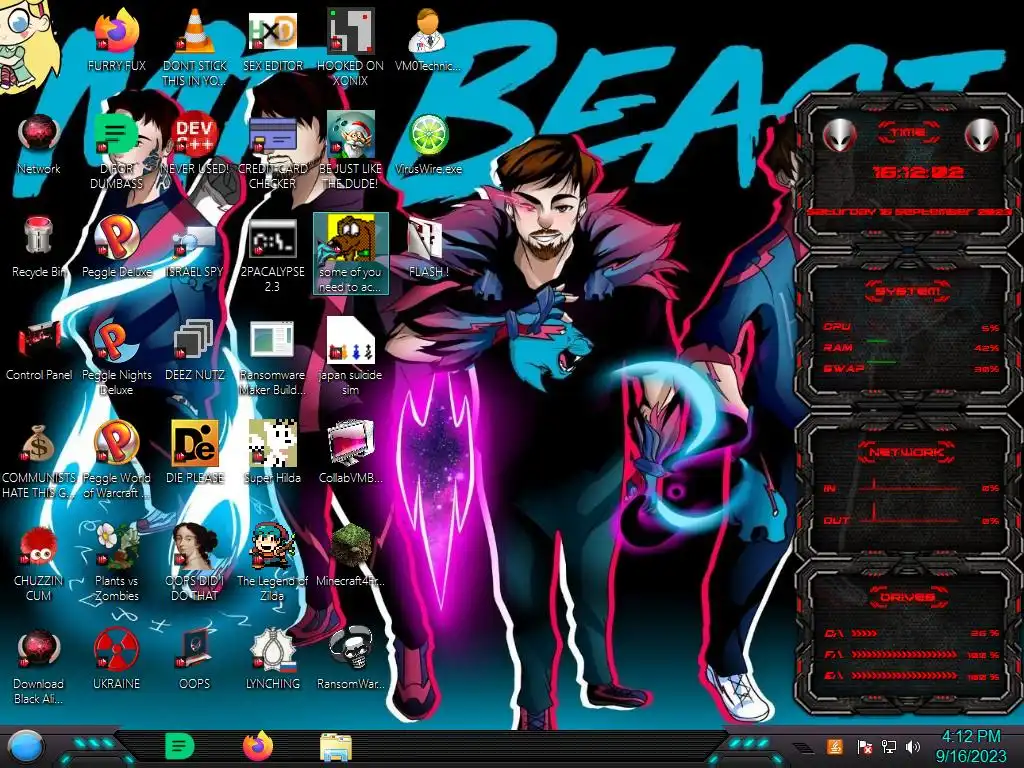Click the orange tray icon

(834, 746)
